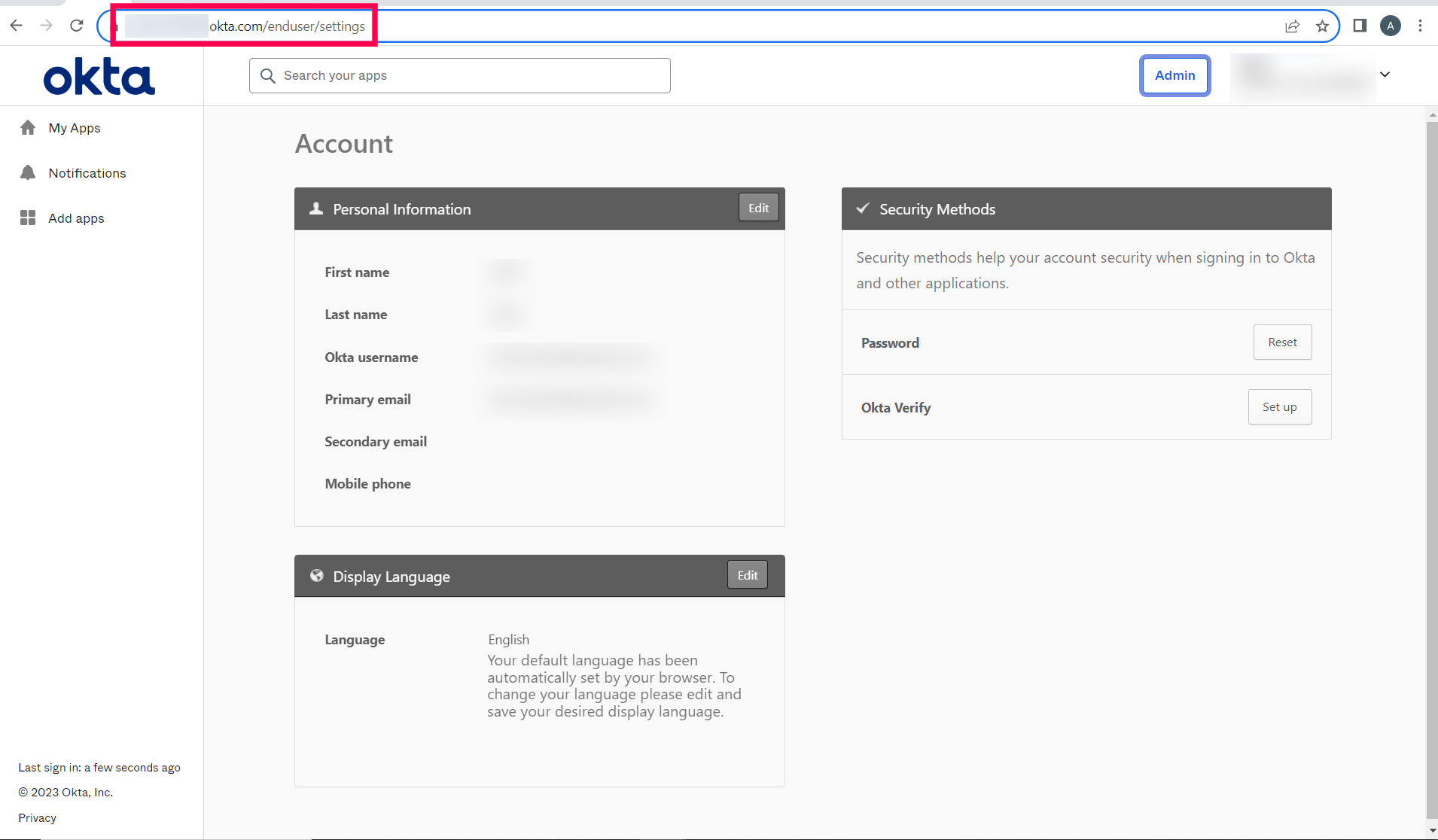Click the Notifications bell icon
The width and height of the screenshot is (1438, 840).
tap(28, 173)
